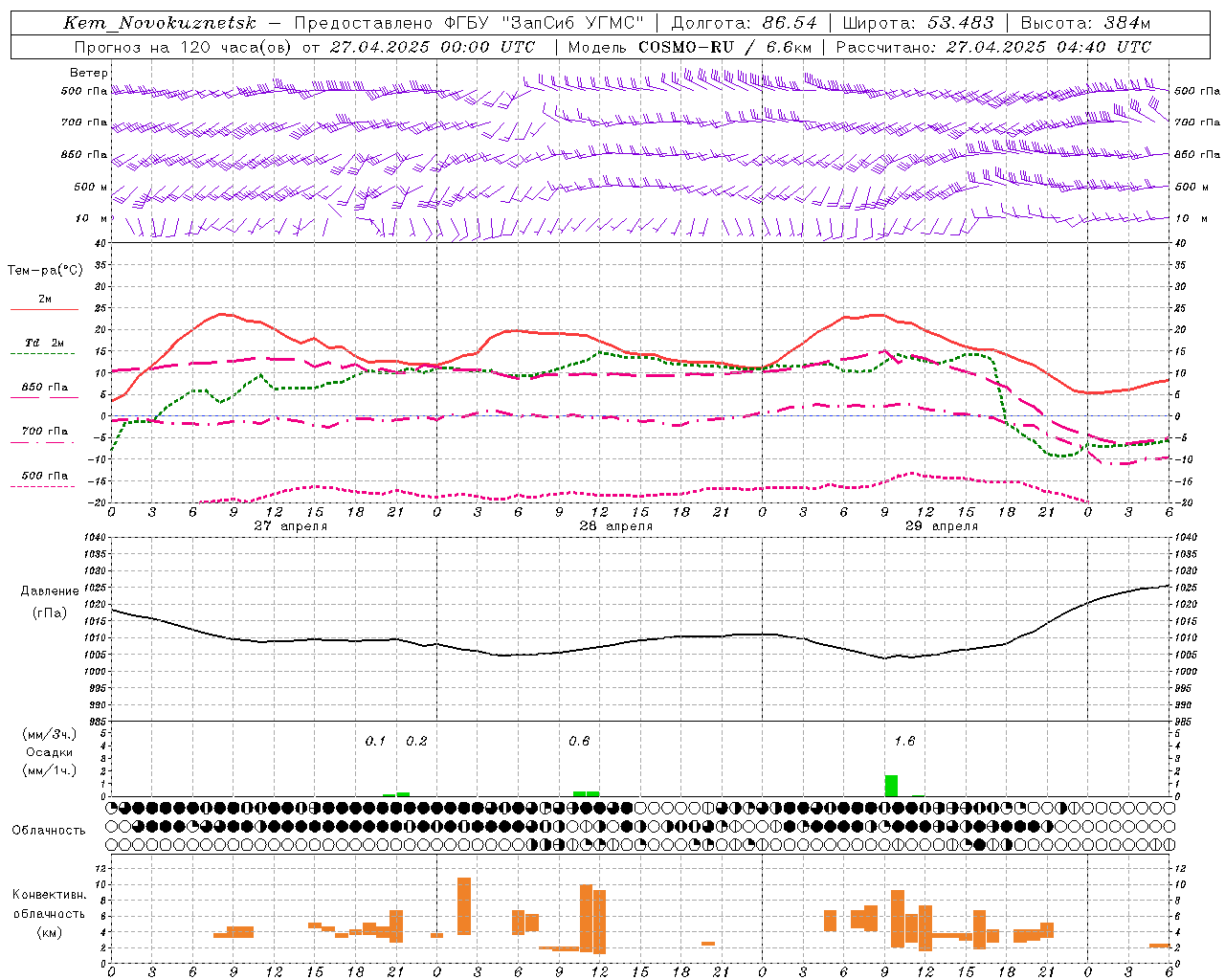This screenshot has height=980, width=1225.
Task: Click the 10 м wind level label on left
Action: [x=92, y=218]
